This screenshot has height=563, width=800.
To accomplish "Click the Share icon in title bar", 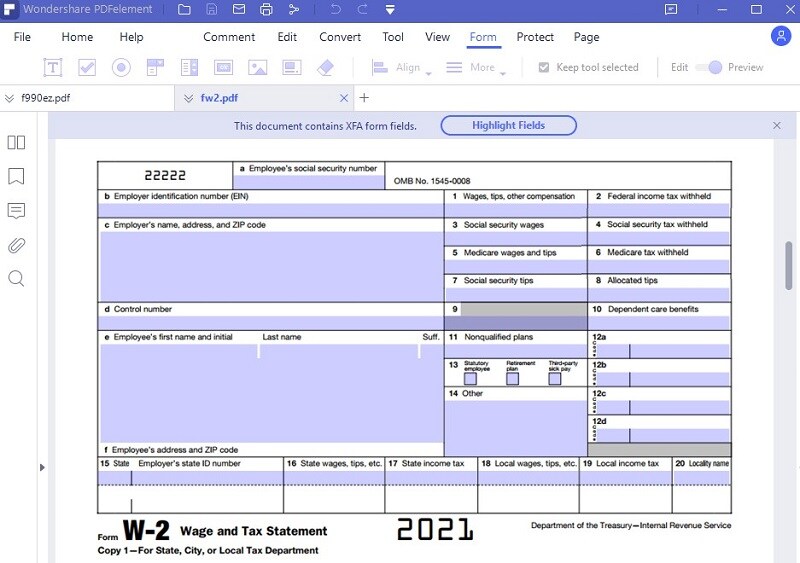I will [x=294, y=9].
